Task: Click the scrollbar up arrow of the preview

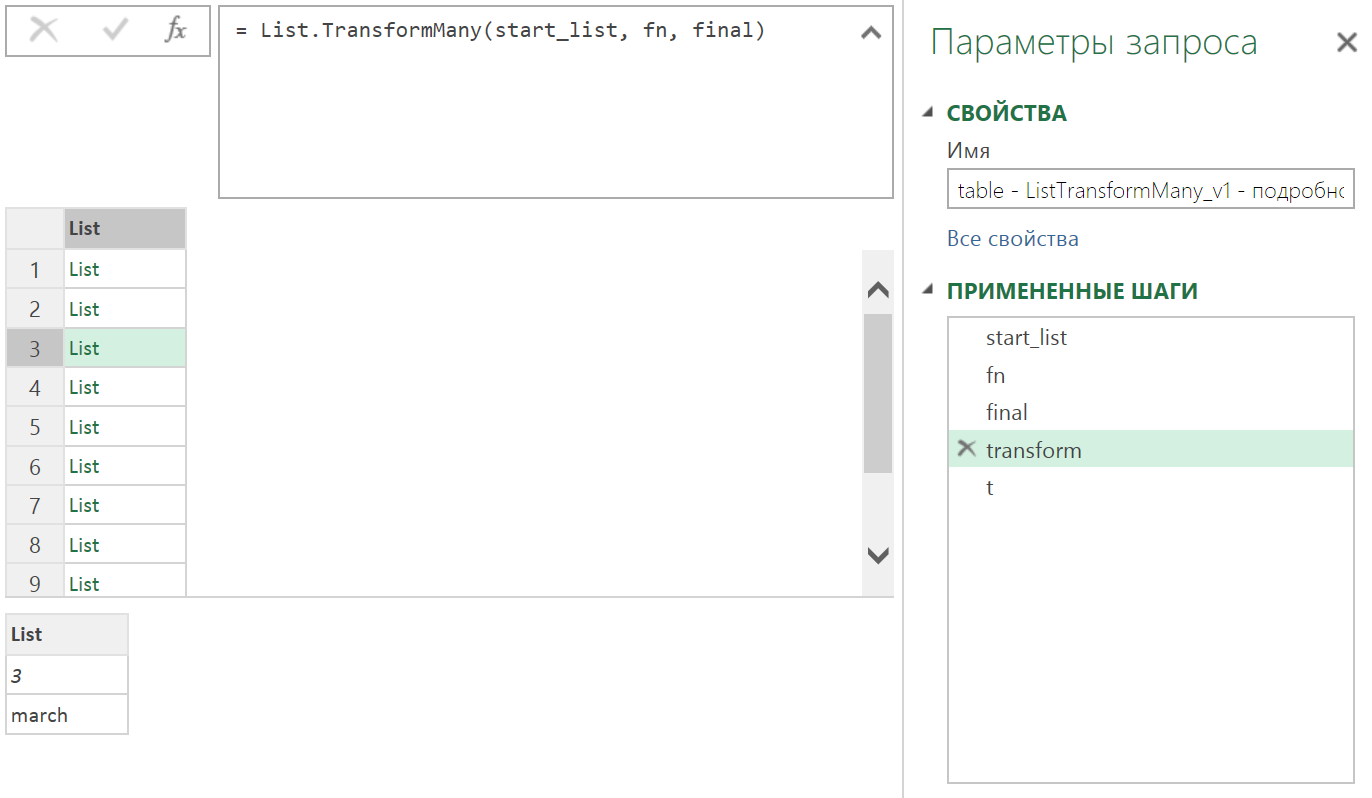Action: tap(877, 290)
